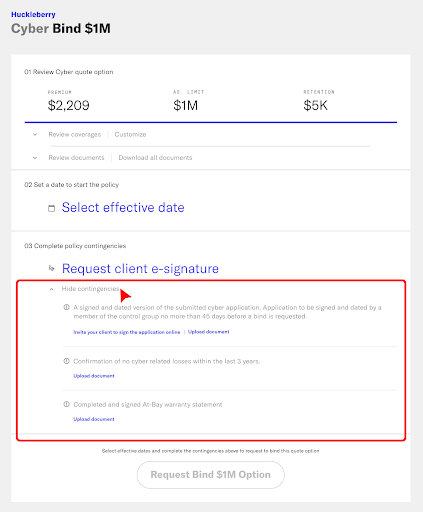423x512 pixels.
Task: Click Download all documents
Action: tap(155, 158)
